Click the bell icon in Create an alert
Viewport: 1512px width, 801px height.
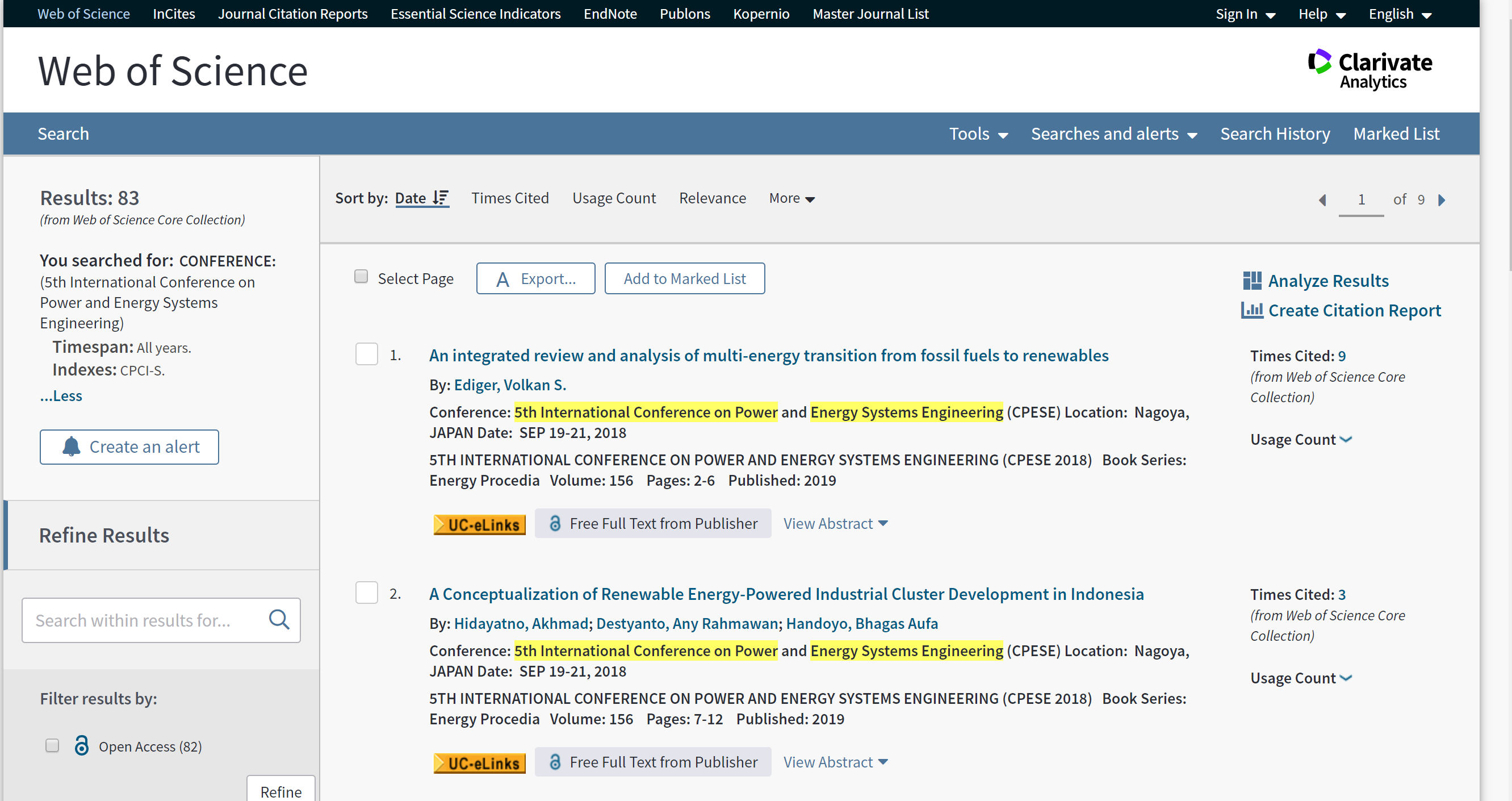click(71, 447)
